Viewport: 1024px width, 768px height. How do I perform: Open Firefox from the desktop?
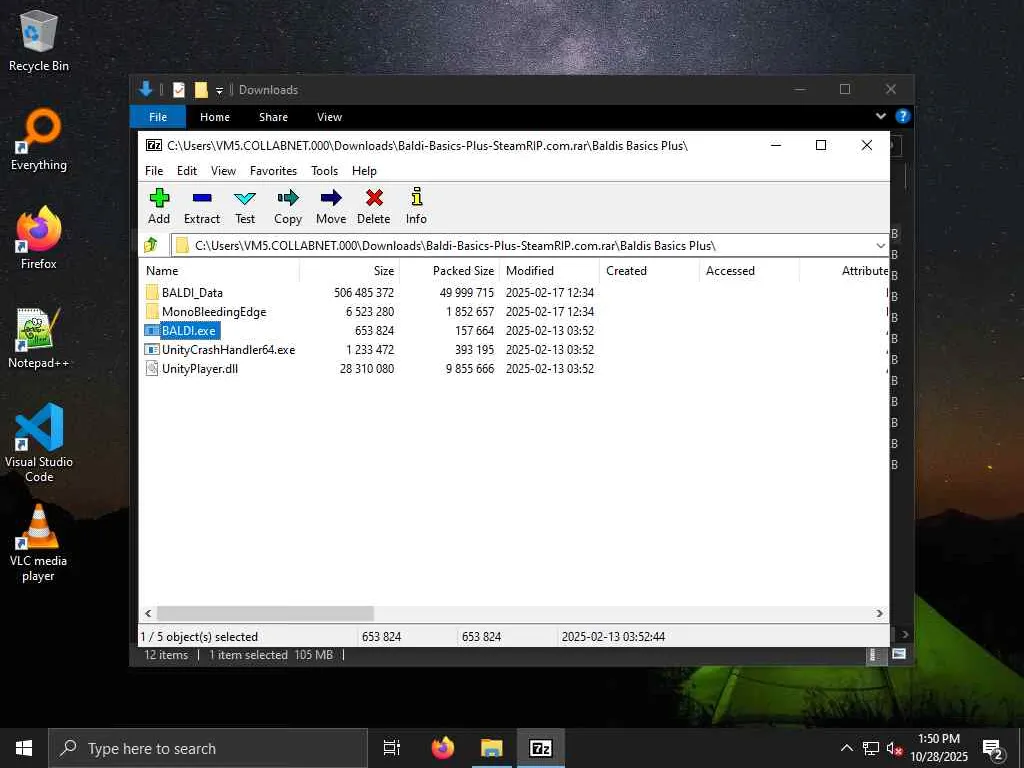[39, 238]
